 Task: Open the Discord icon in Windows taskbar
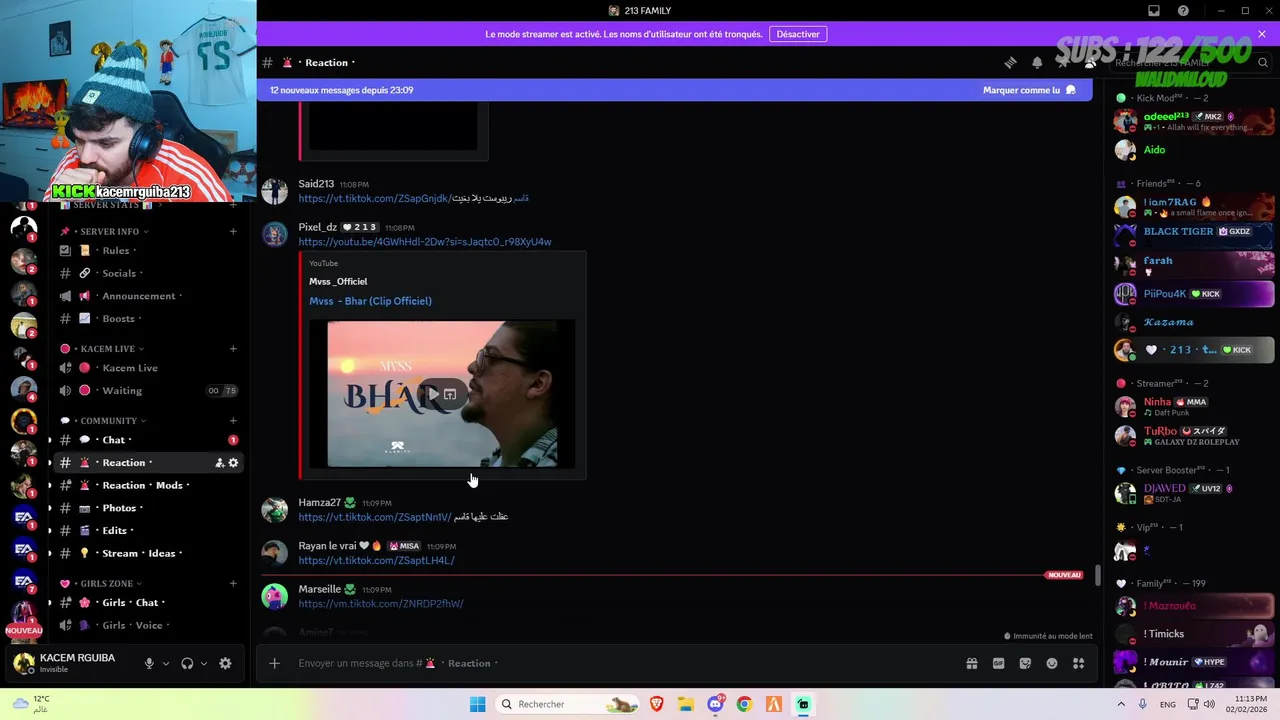(x=716, y=704)
